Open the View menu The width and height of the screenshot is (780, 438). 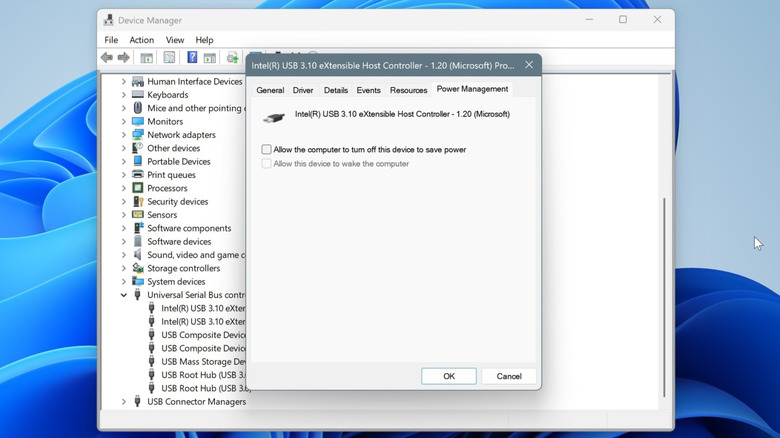(175, 40)
